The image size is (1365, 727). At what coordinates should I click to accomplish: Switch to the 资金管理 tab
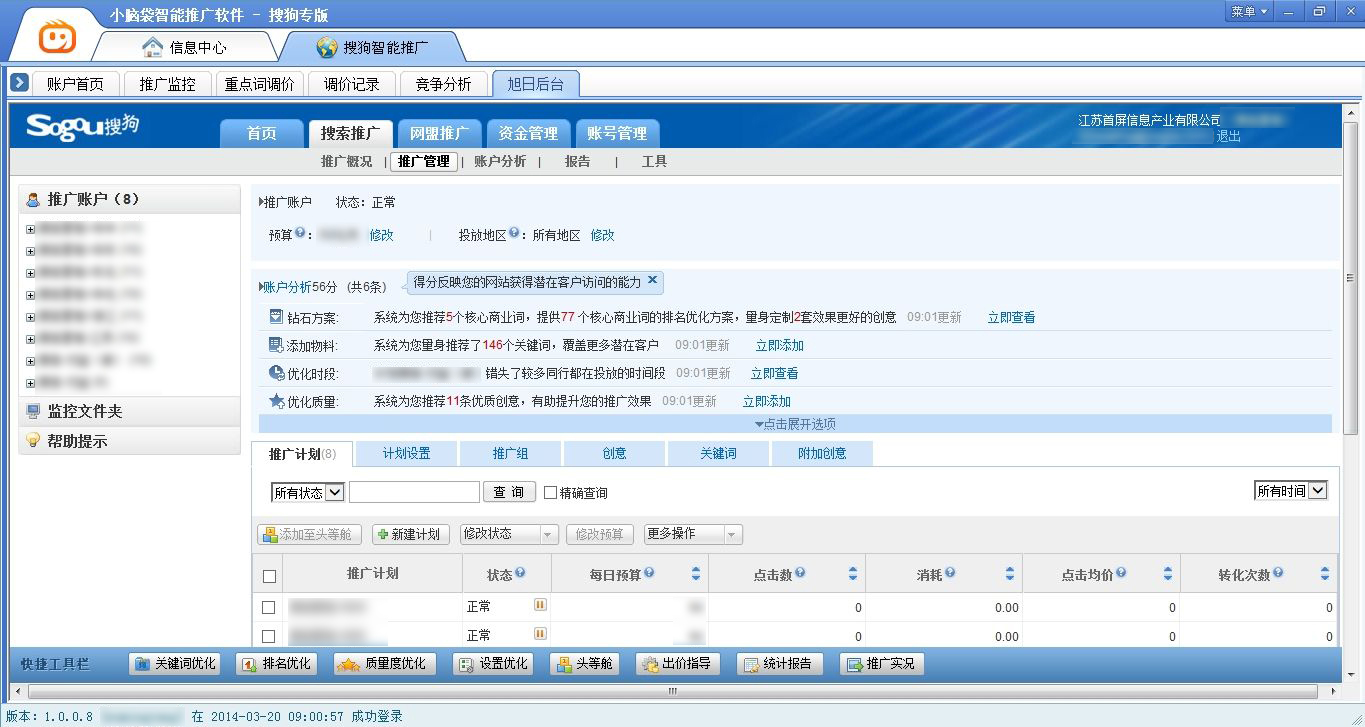click(528, 132)
